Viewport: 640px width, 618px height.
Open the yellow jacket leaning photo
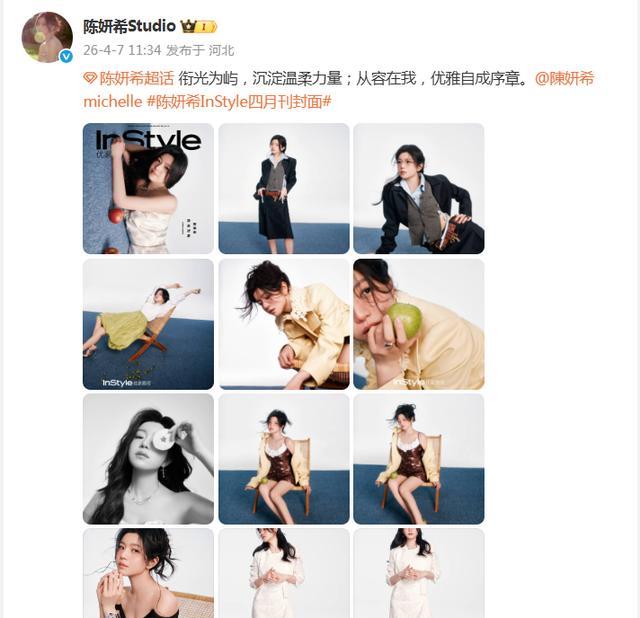tap(284, 324)
